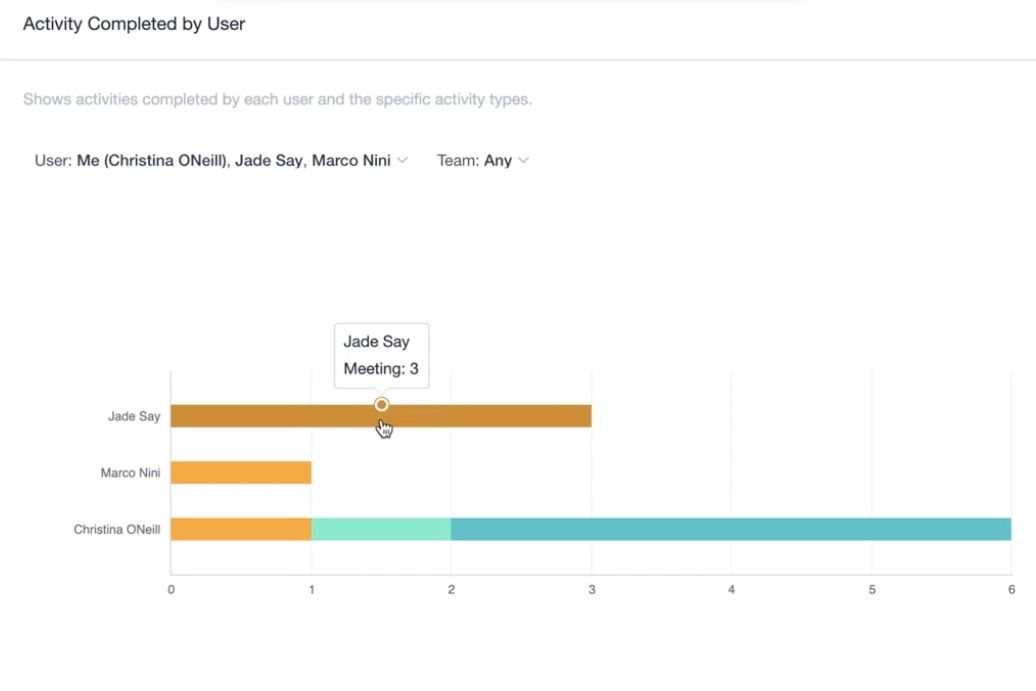Image resolution: width=1036 pixels, height=691 pixels.
Task: Click the x-axis value 2
Action: (451, 589)
